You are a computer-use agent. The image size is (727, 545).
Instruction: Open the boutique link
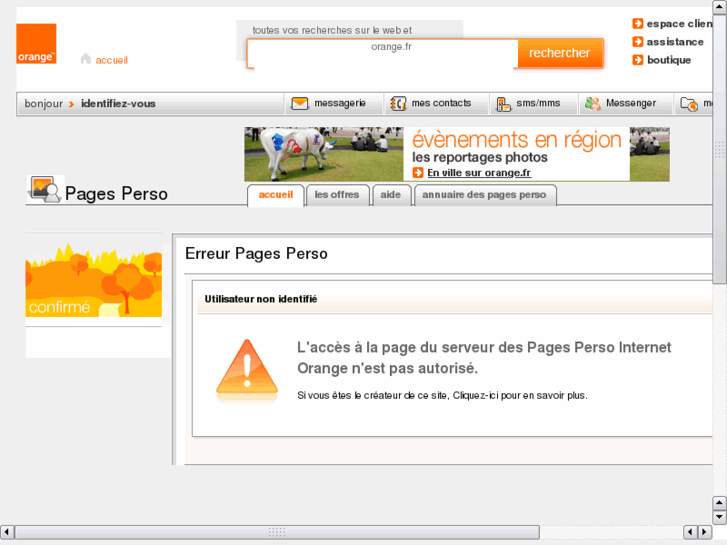pyautogui.click(x=669, y=60)
